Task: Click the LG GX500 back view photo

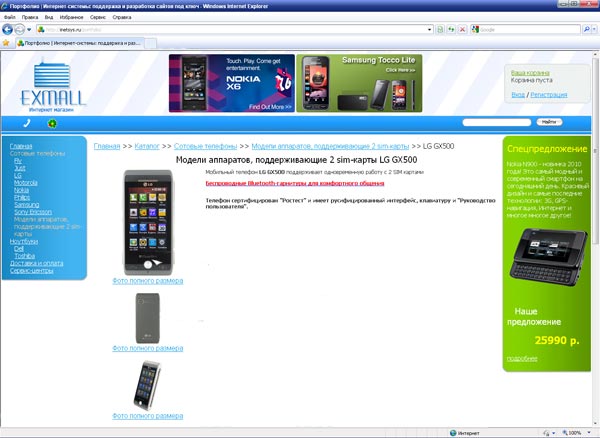Action: (x=148, y=318)
